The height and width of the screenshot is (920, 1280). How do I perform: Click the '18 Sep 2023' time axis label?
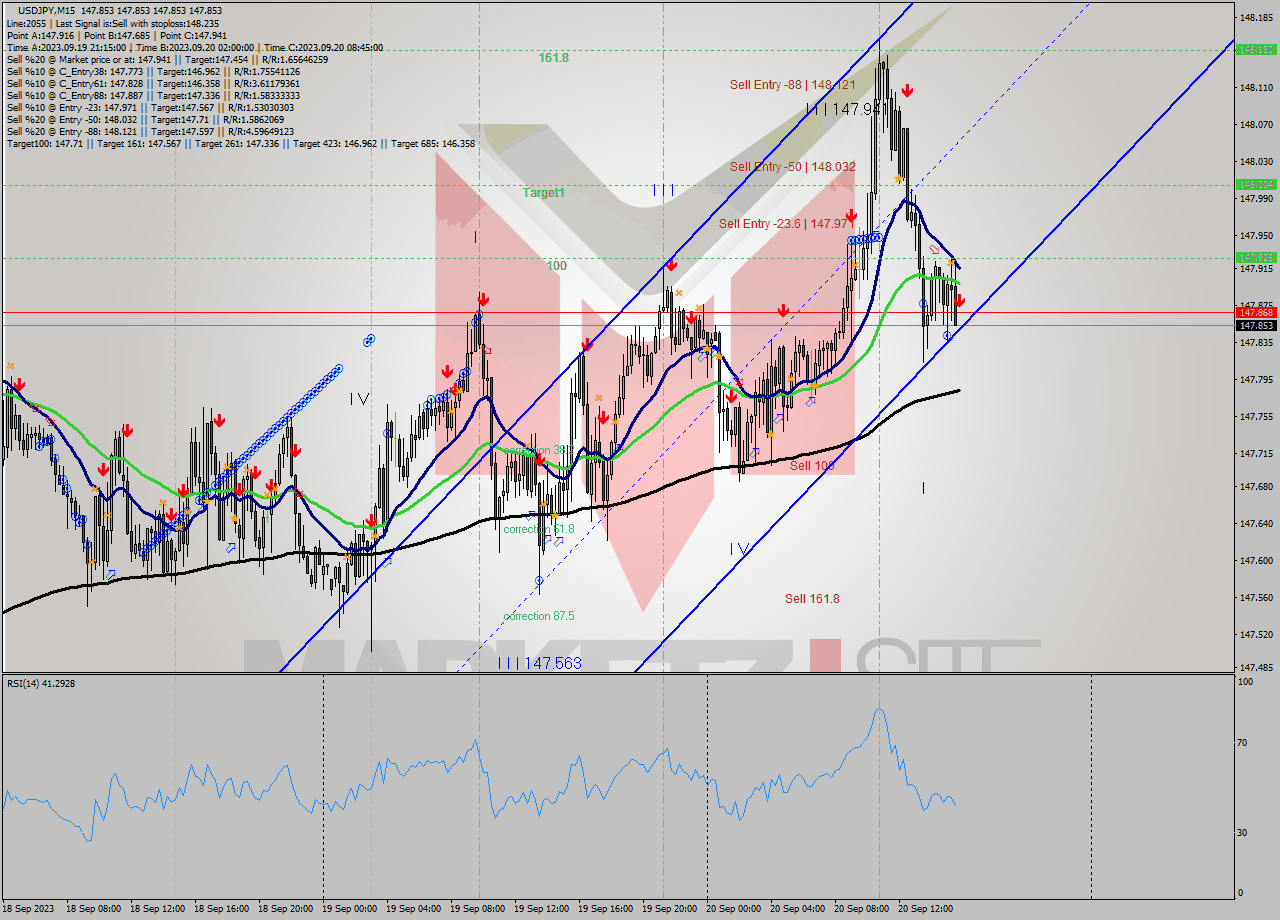tap(30, 909)
